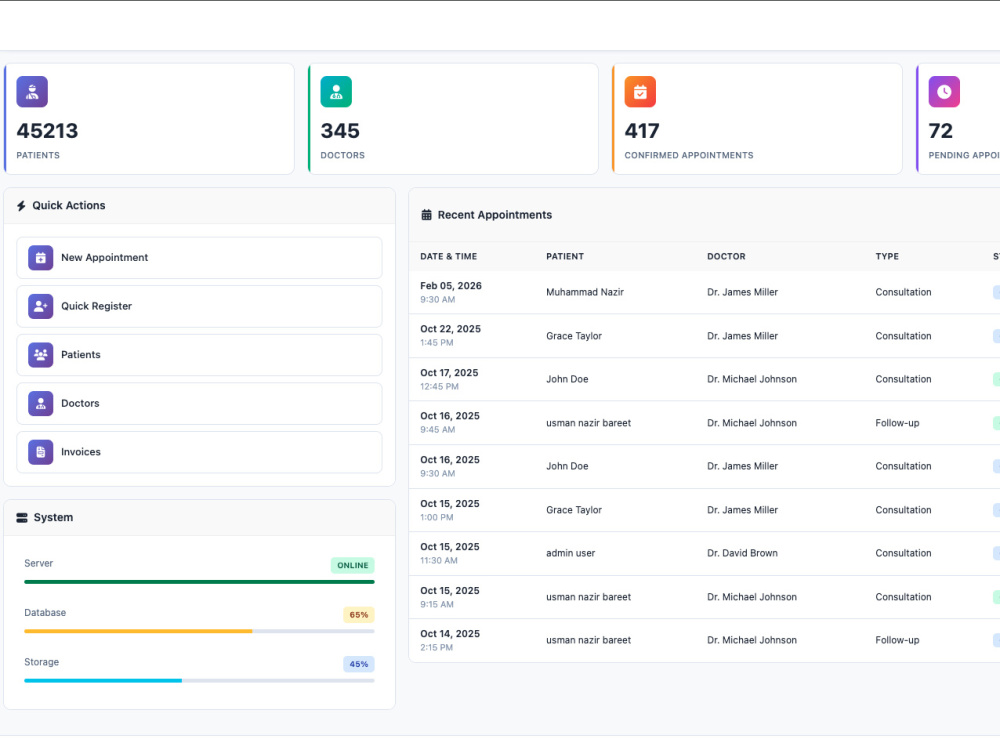
Task: Click the Invoices document icon
Action: pyautogui.click(x=41, y=452)
